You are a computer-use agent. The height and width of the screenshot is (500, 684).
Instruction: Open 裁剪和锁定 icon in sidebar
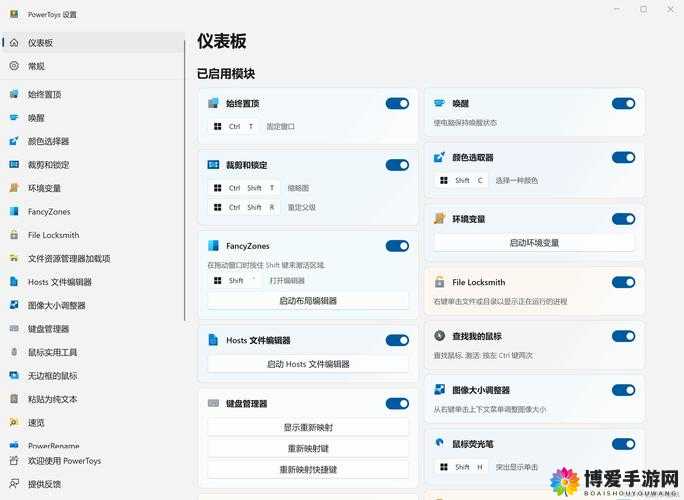pos(14,164)
